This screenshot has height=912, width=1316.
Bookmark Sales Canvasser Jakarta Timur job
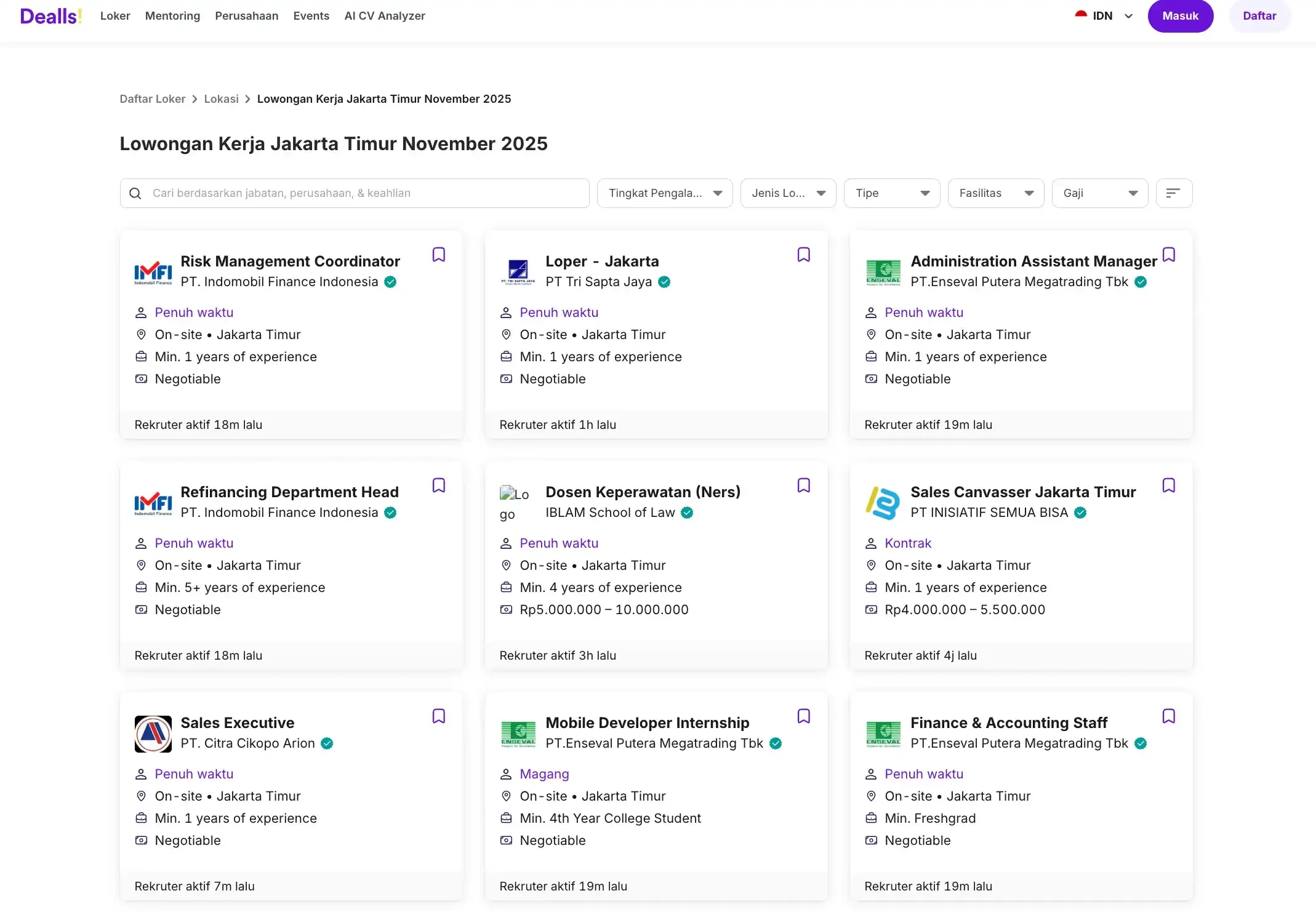[1168, 486]
